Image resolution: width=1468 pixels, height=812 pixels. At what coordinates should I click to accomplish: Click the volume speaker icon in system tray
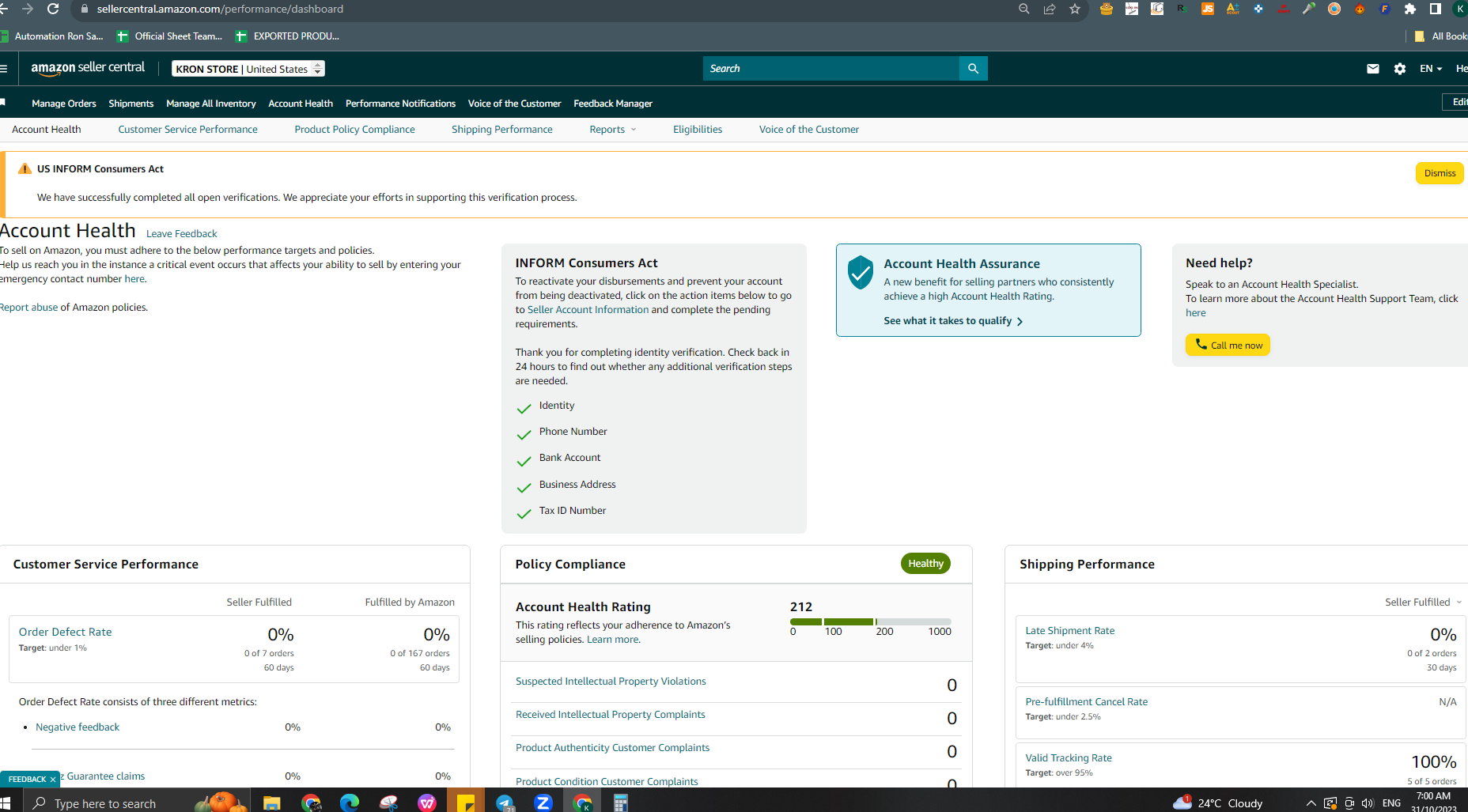click(1368, 803)
